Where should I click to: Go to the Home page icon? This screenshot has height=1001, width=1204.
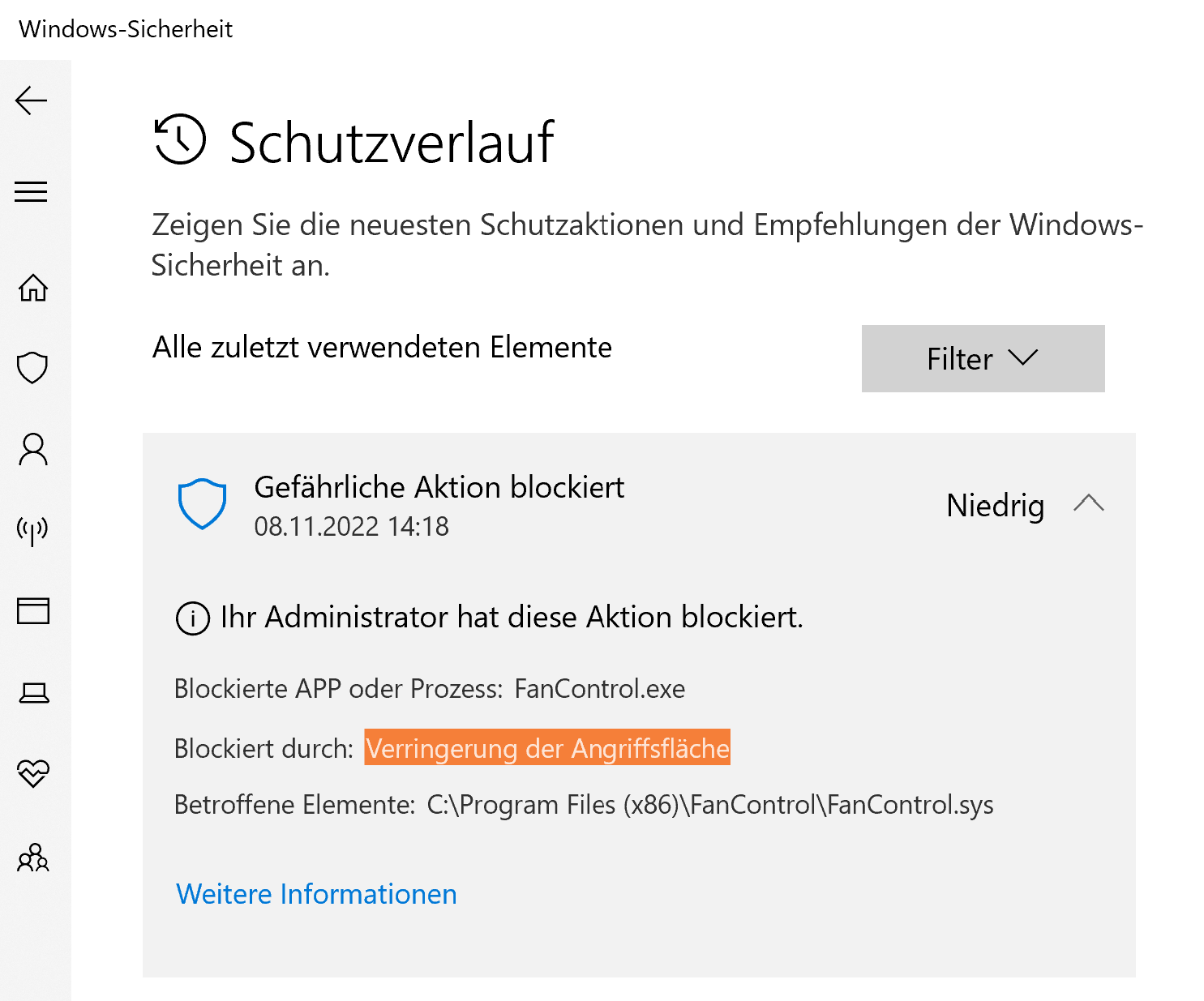click(33, 288)
